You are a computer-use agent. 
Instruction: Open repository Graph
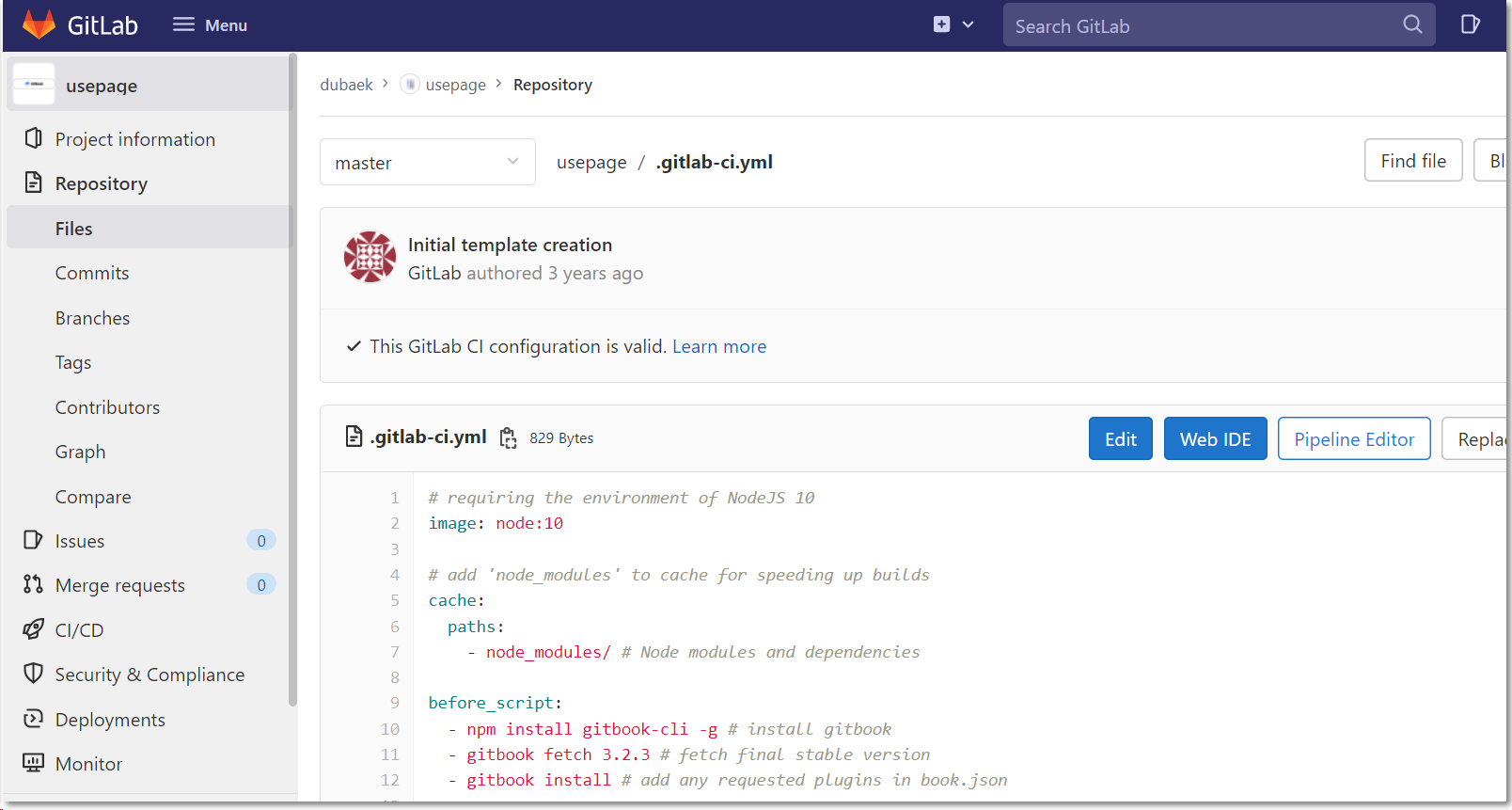[x=80, y=452]
